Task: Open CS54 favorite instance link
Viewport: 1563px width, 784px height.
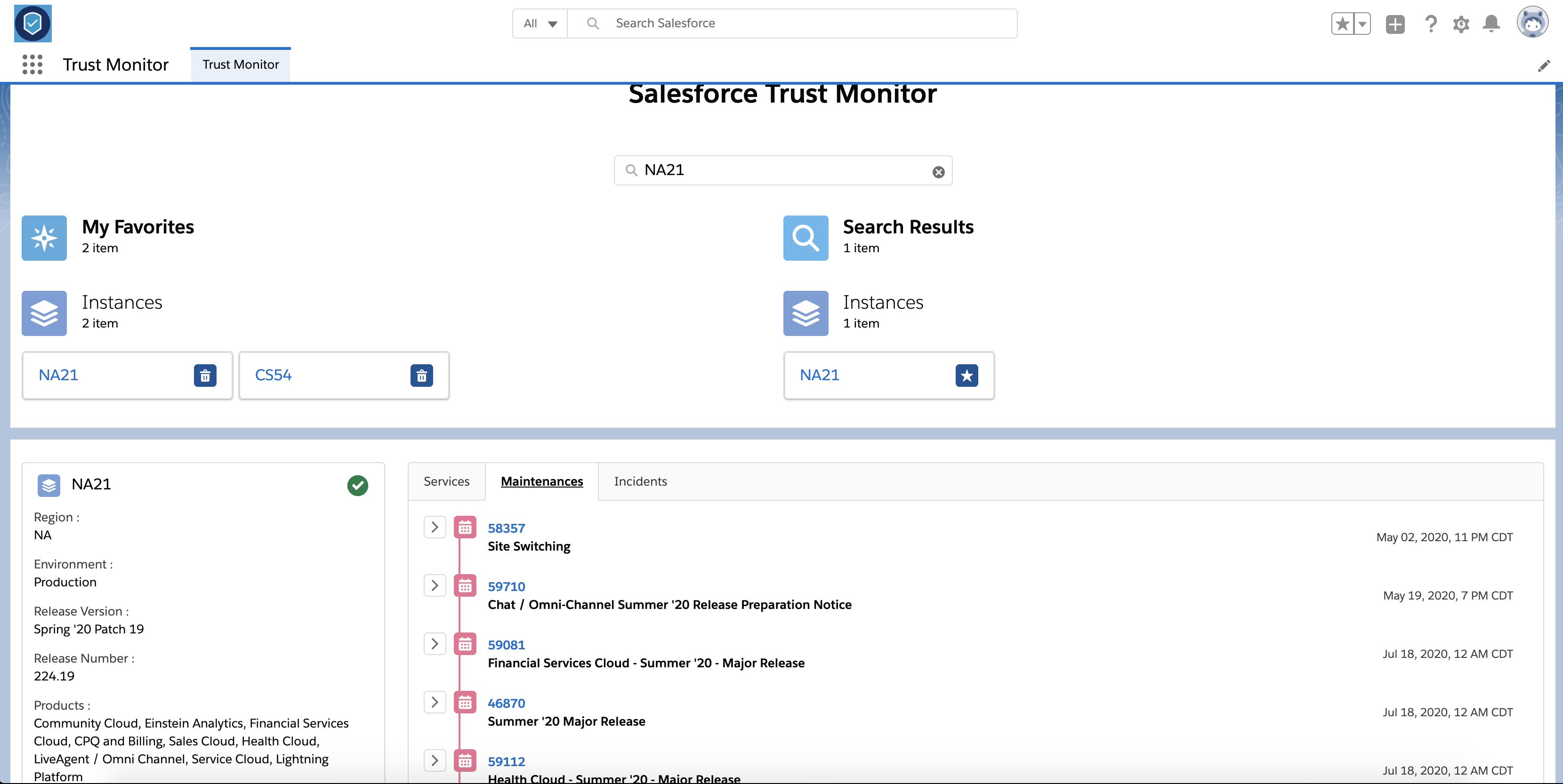Action: (x=273, y=375)
